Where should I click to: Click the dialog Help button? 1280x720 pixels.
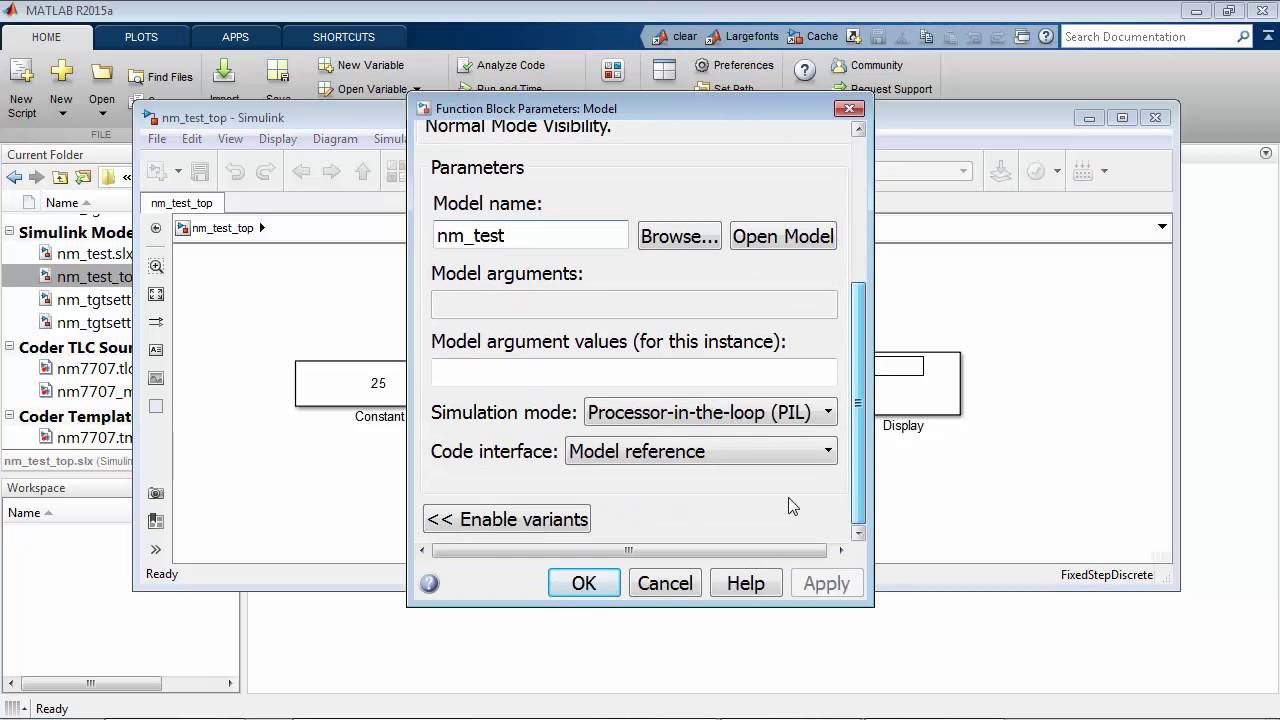click(746, 583)
